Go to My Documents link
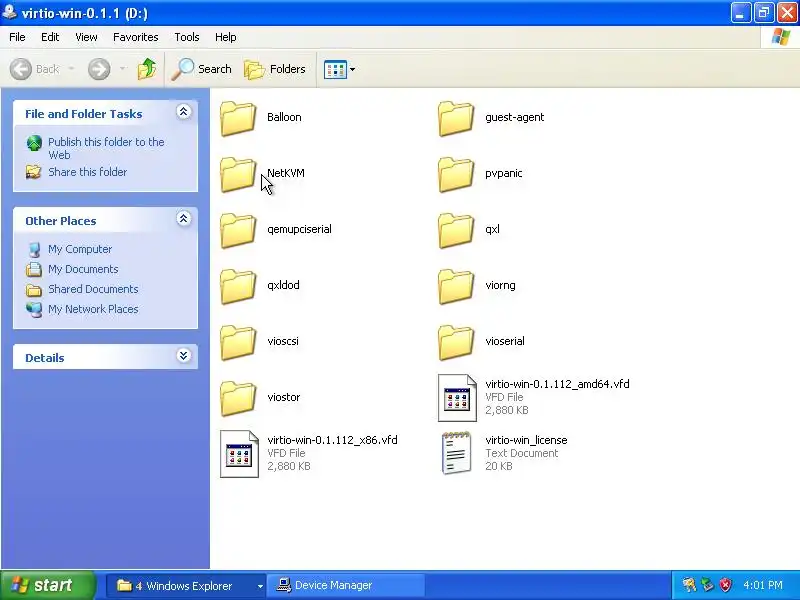Viewport: 800px width, 600px height. pyautogui.click(x=83, y=269)
